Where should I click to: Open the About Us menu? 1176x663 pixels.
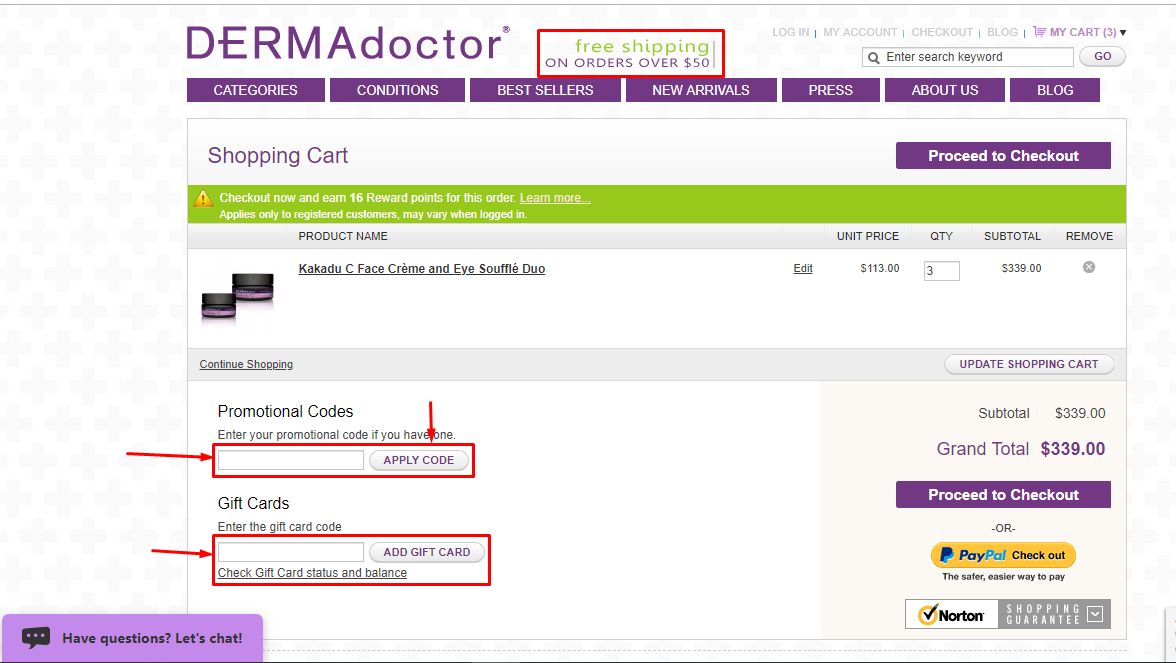point(945,90)
